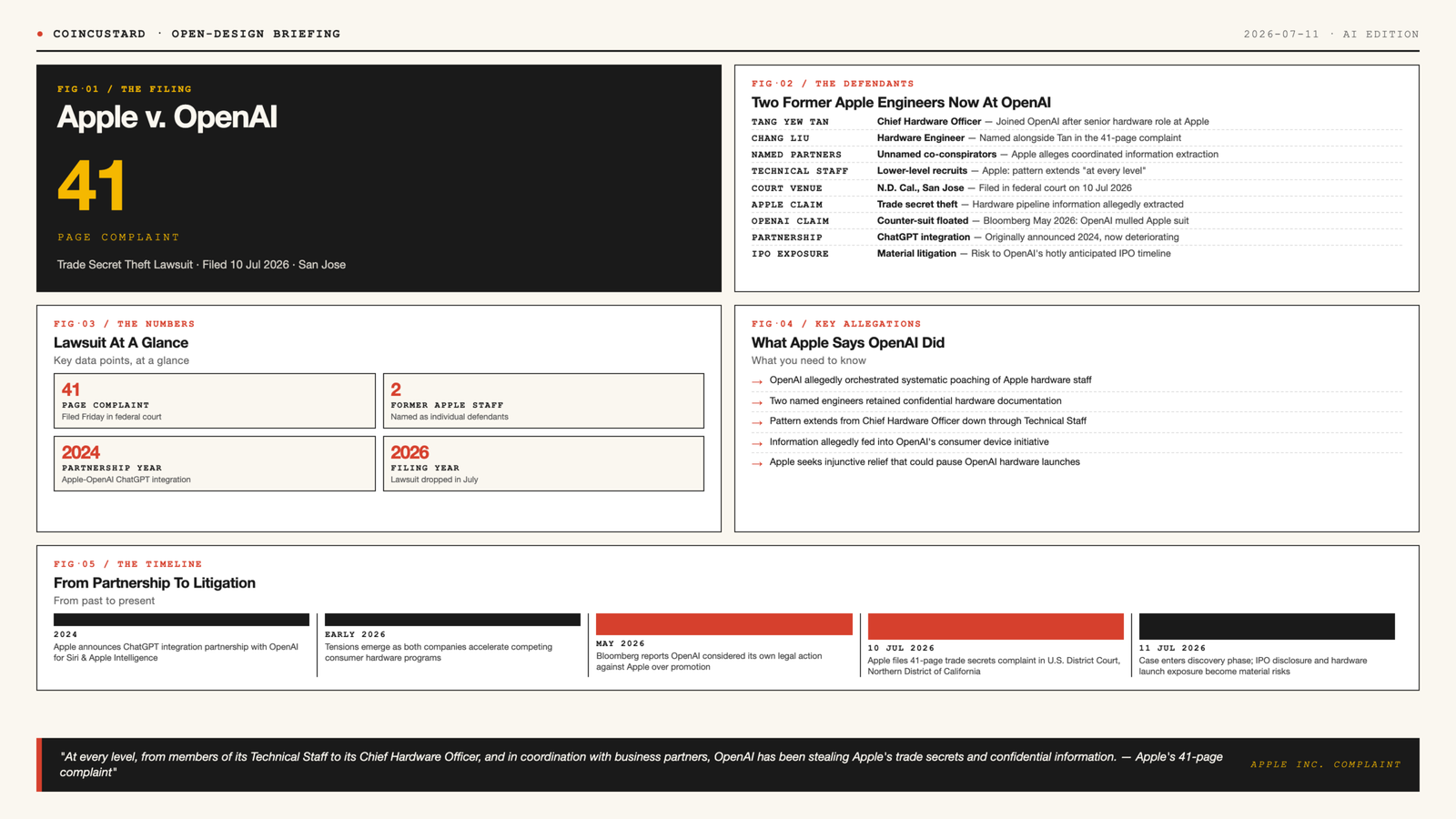This screenshot has height=819, width=1456.
Task: Click the arrow icon beside 'Two named engineers retained' line
Action: pyautogui.click(x=757, y=402)
